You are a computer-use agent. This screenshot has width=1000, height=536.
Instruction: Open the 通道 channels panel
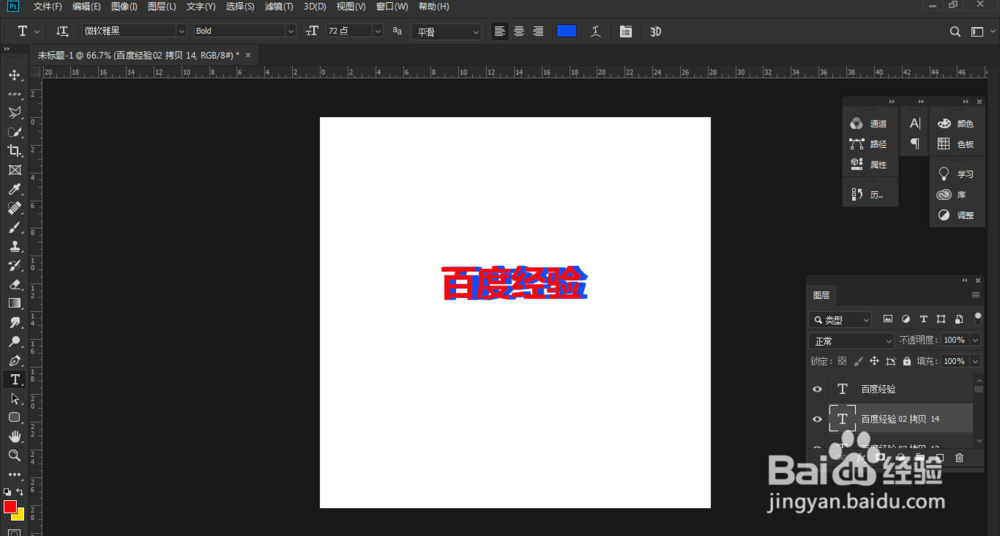869,123
